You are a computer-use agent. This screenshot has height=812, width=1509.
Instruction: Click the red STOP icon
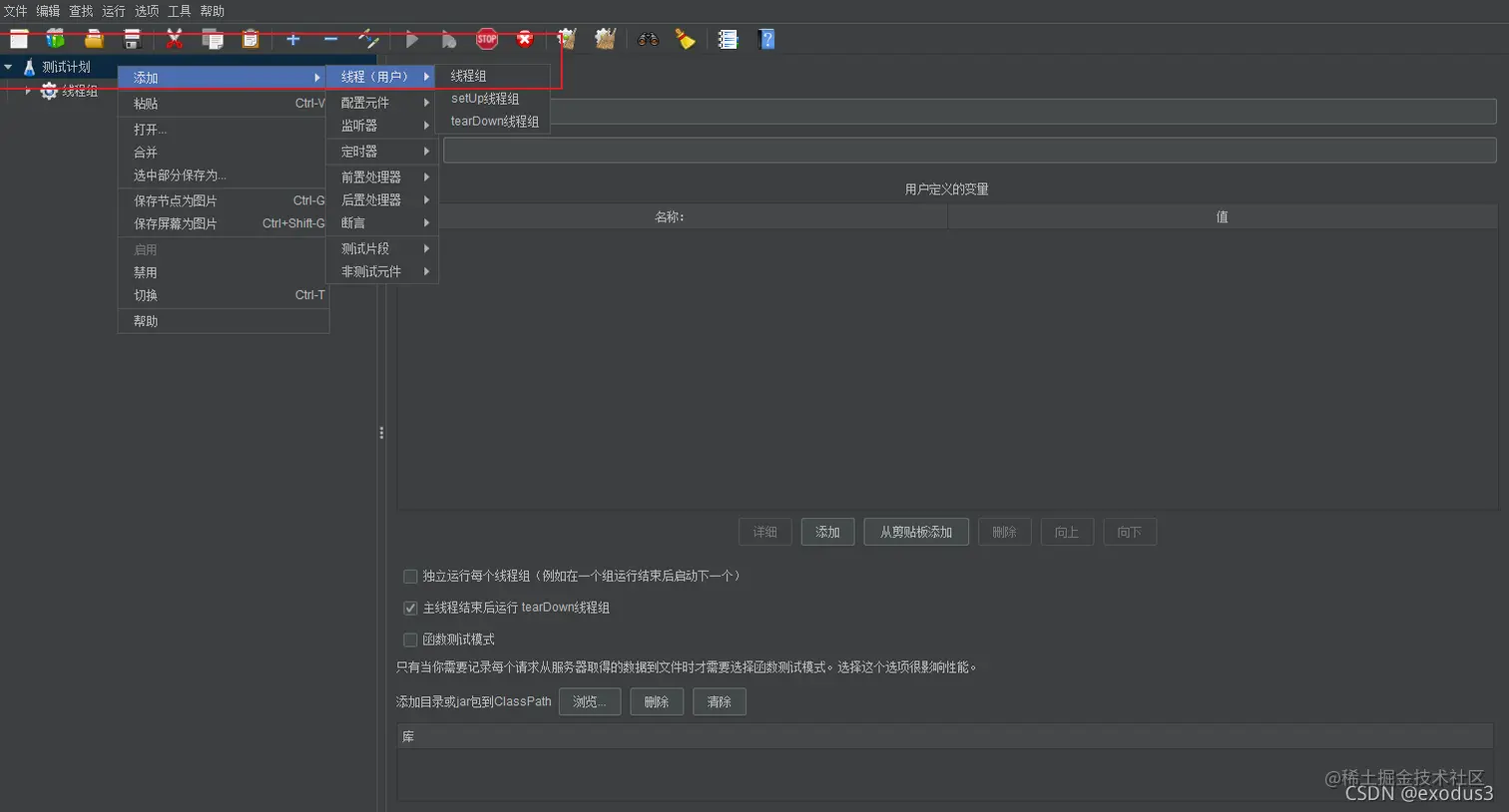486,39
